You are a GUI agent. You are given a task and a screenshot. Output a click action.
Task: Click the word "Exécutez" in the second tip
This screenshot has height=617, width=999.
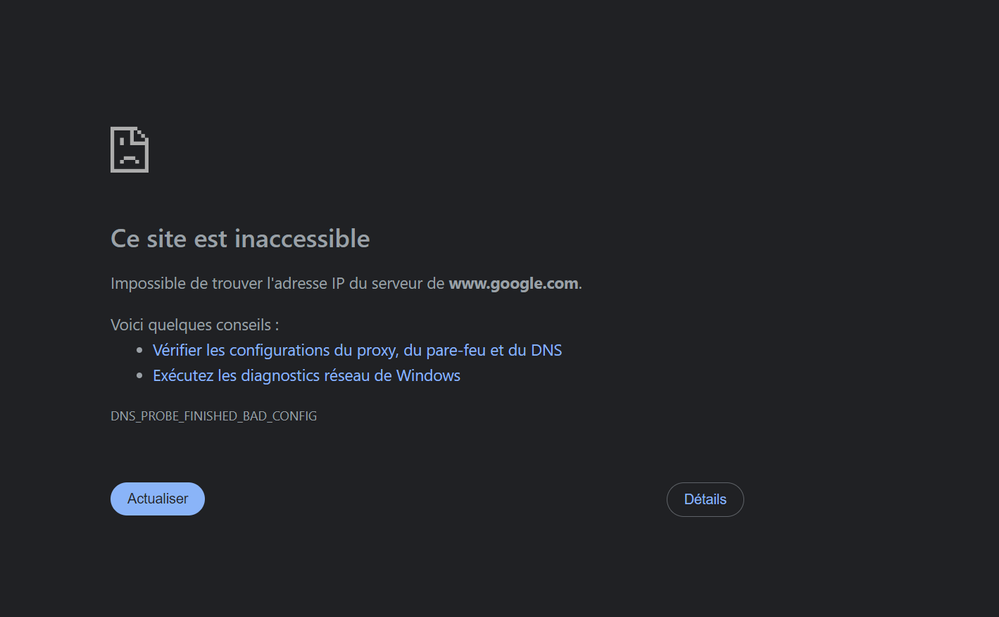[183, 376]
